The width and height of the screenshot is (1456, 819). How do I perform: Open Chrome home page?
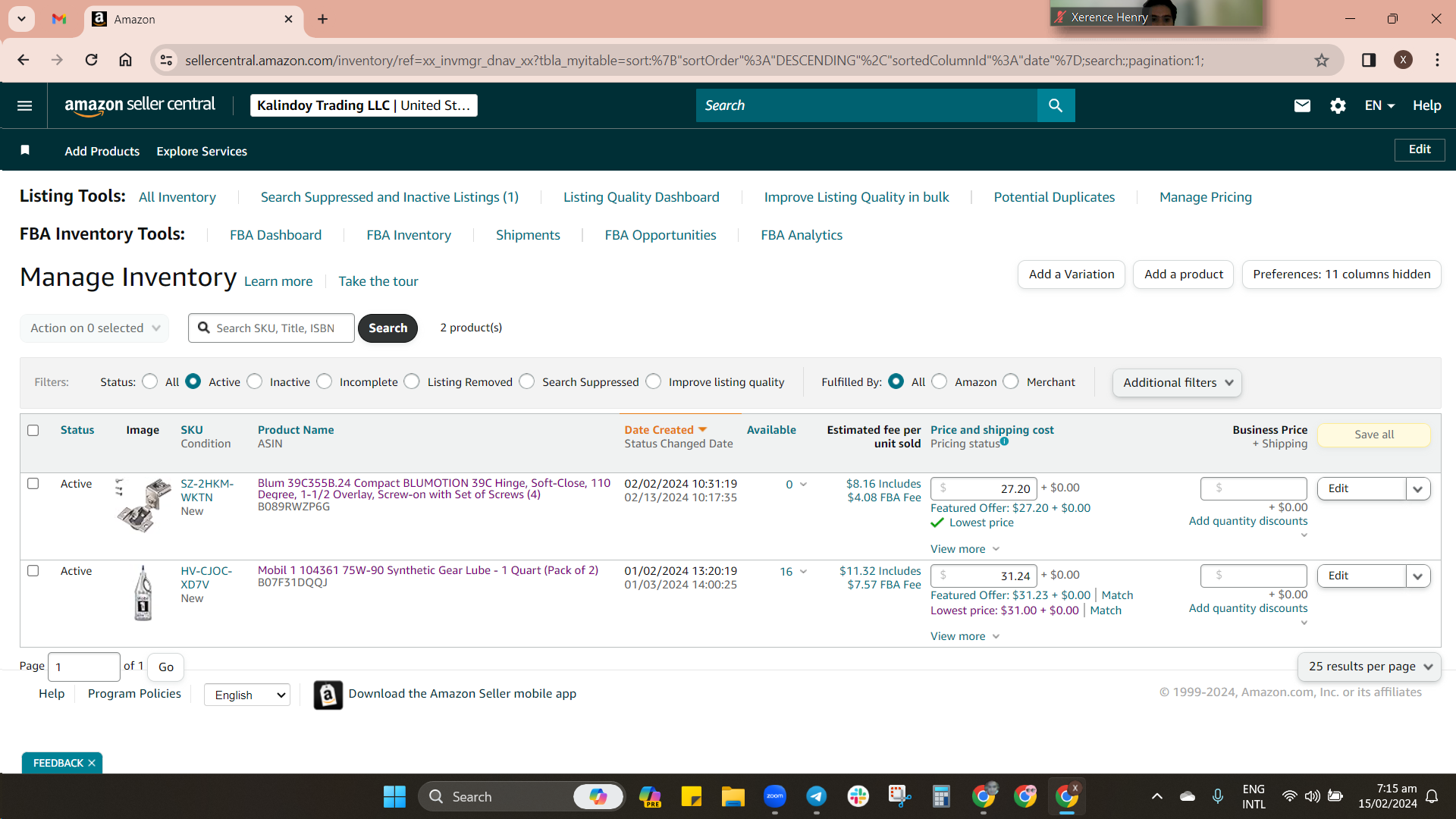[125, 60]
